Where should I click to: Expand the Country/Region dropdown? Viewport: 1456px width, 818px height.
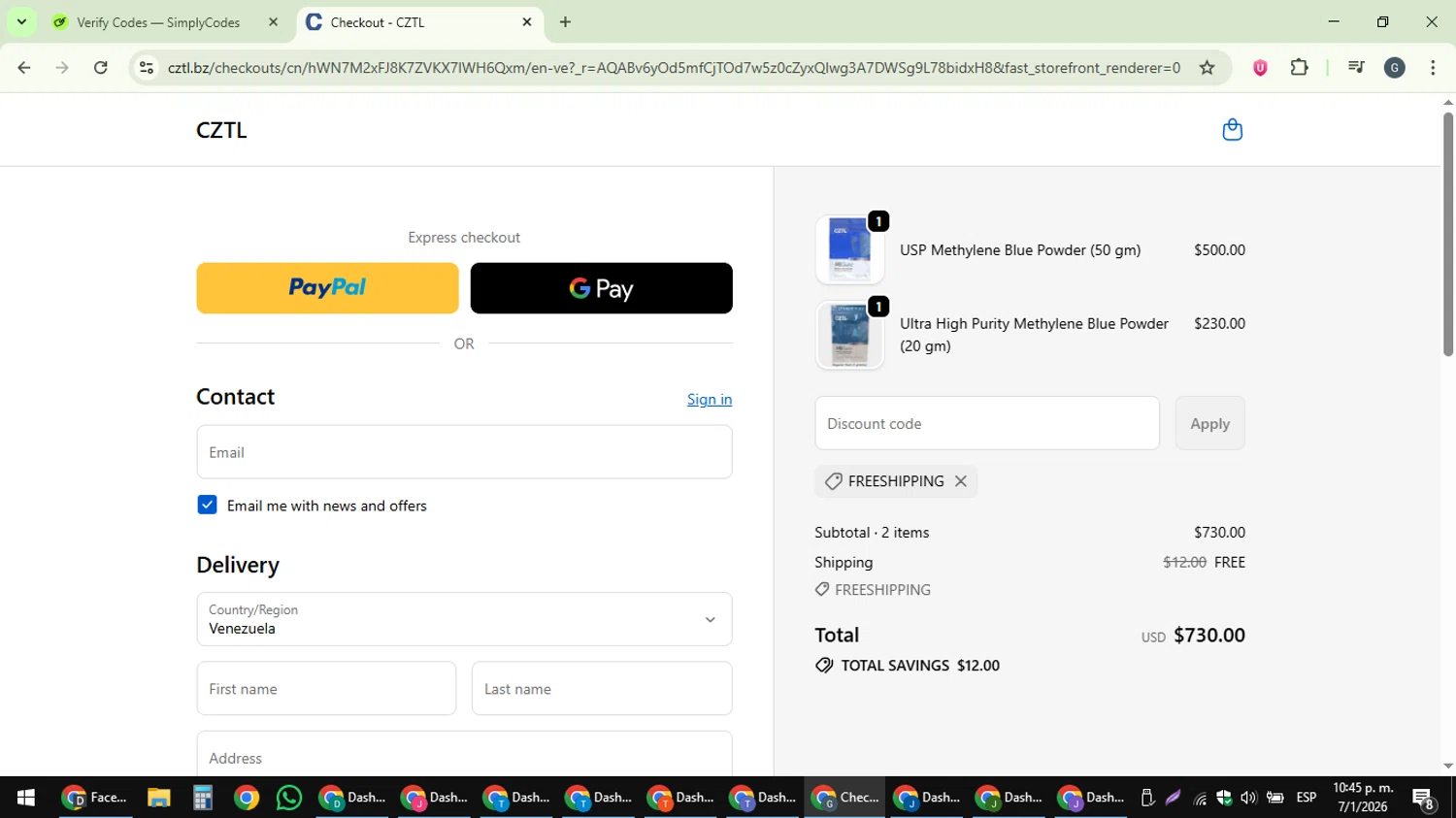464,619
